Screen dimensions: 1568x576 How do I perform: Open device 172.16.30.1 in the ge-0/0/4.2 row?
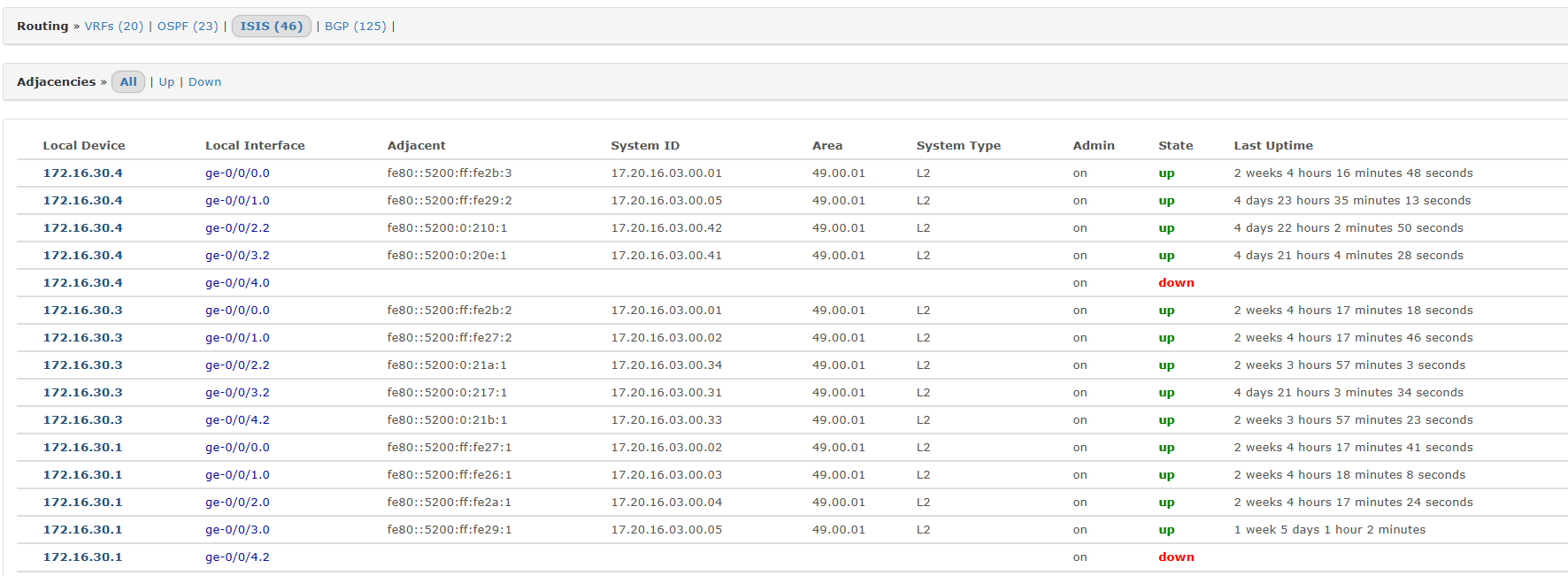(82, 557)
